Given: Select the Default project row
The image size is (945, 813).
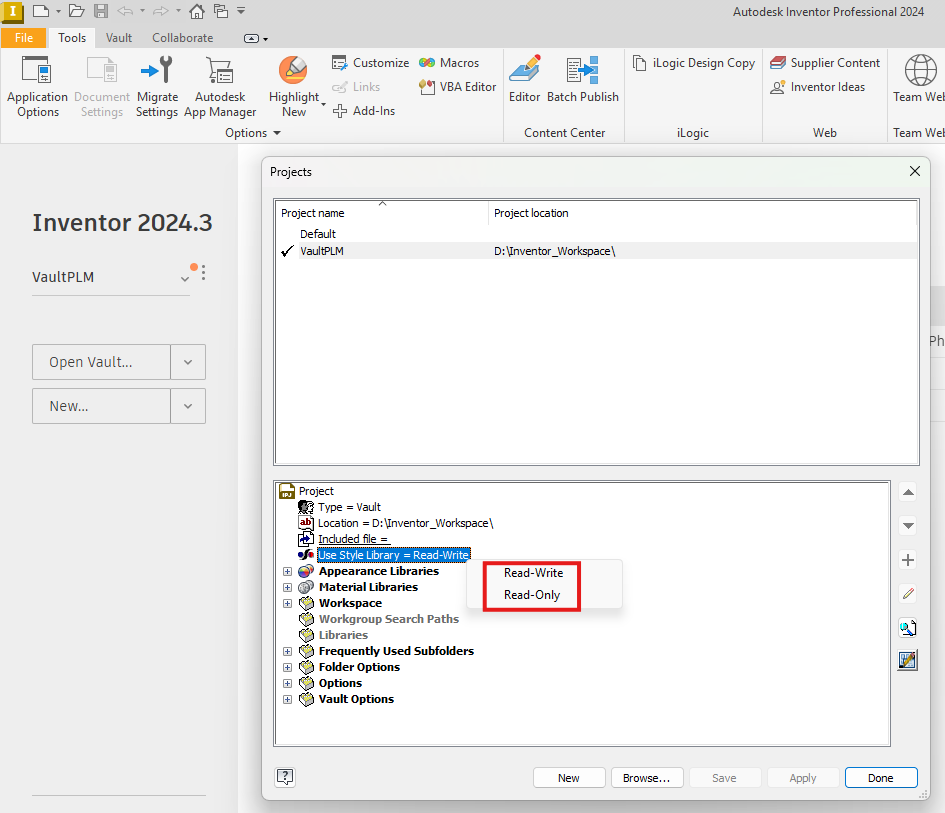Looking at the screenshot, I should click(597, 234).
